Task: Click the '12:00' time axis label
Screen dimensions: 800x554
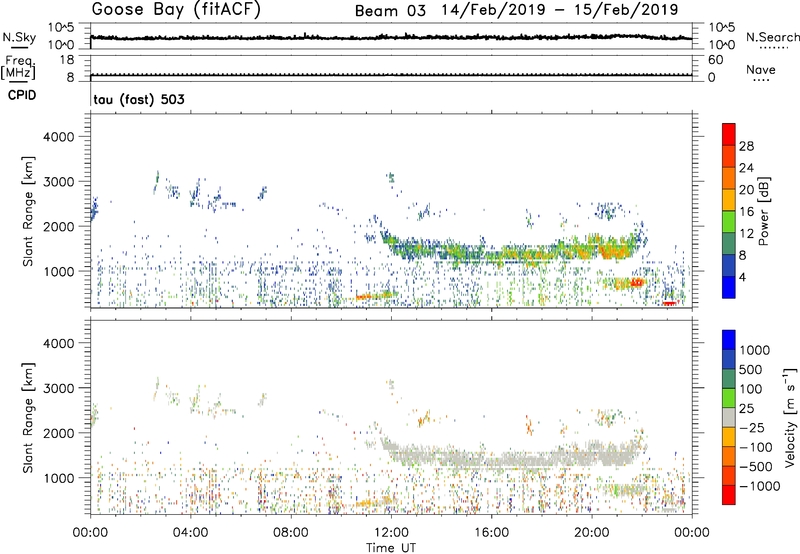Action: click(x=391, y=533)
